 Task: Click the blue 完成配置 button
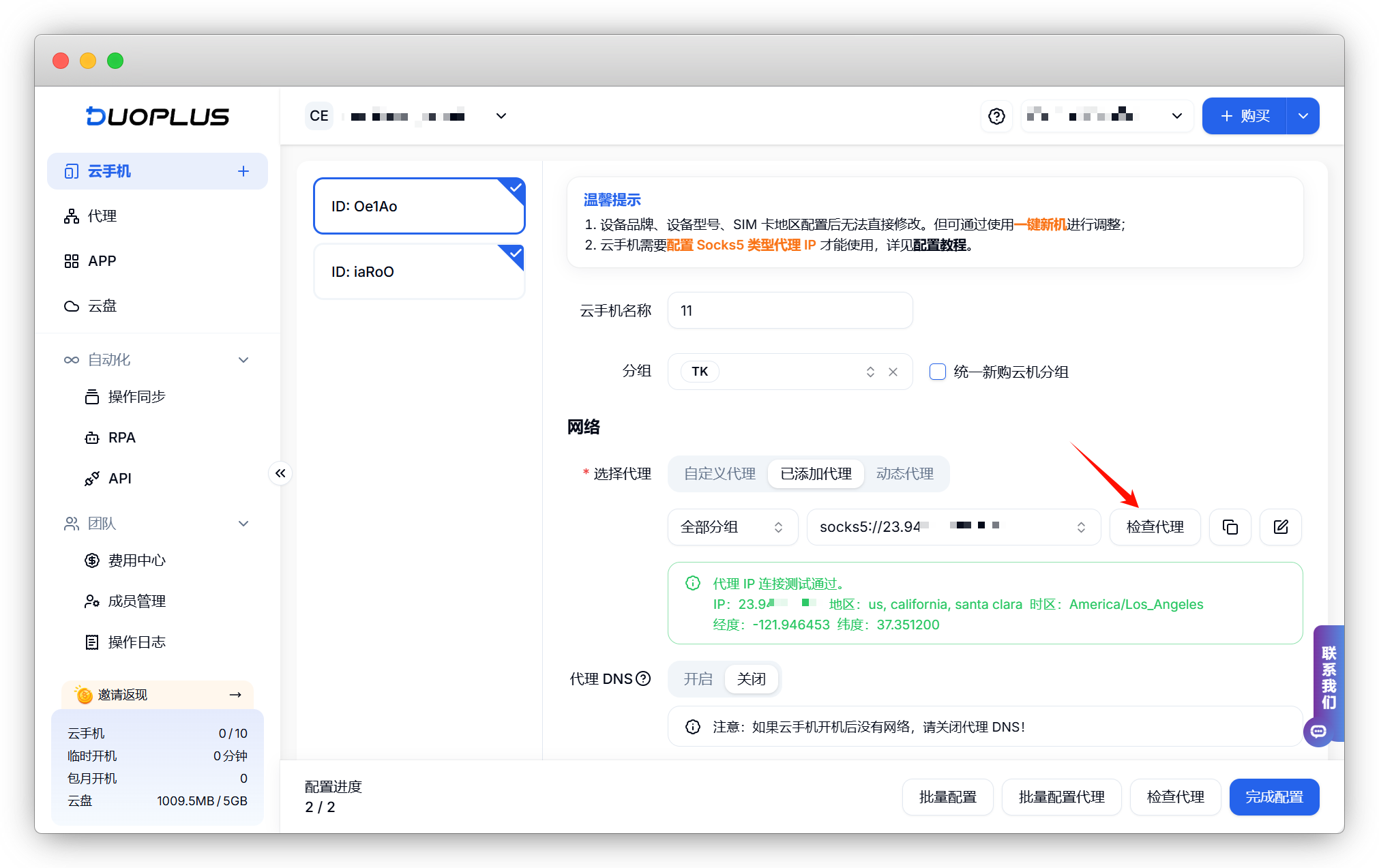click(x=1273, y=796)
